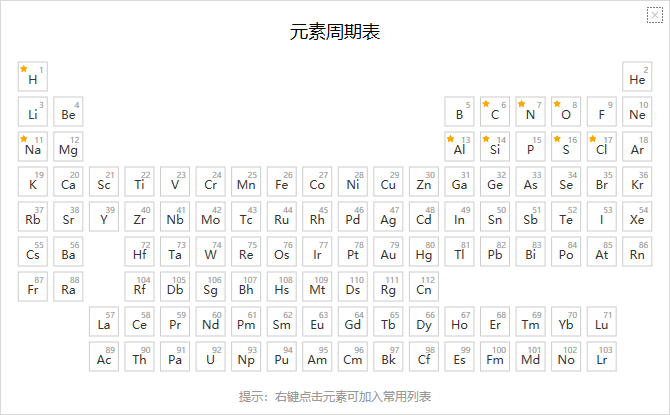Pick the Argon (Ar) element
Viewport: 670px width, 415px height.
(x=637, y=147)
